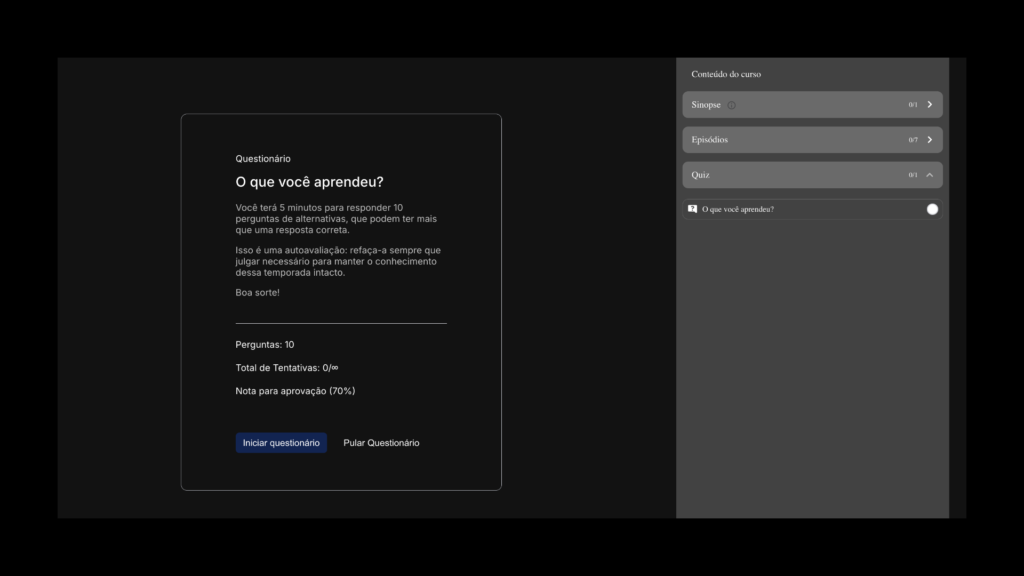Click the info icon next to Sinopse
1024x576 pixels.
coord(731,105)
